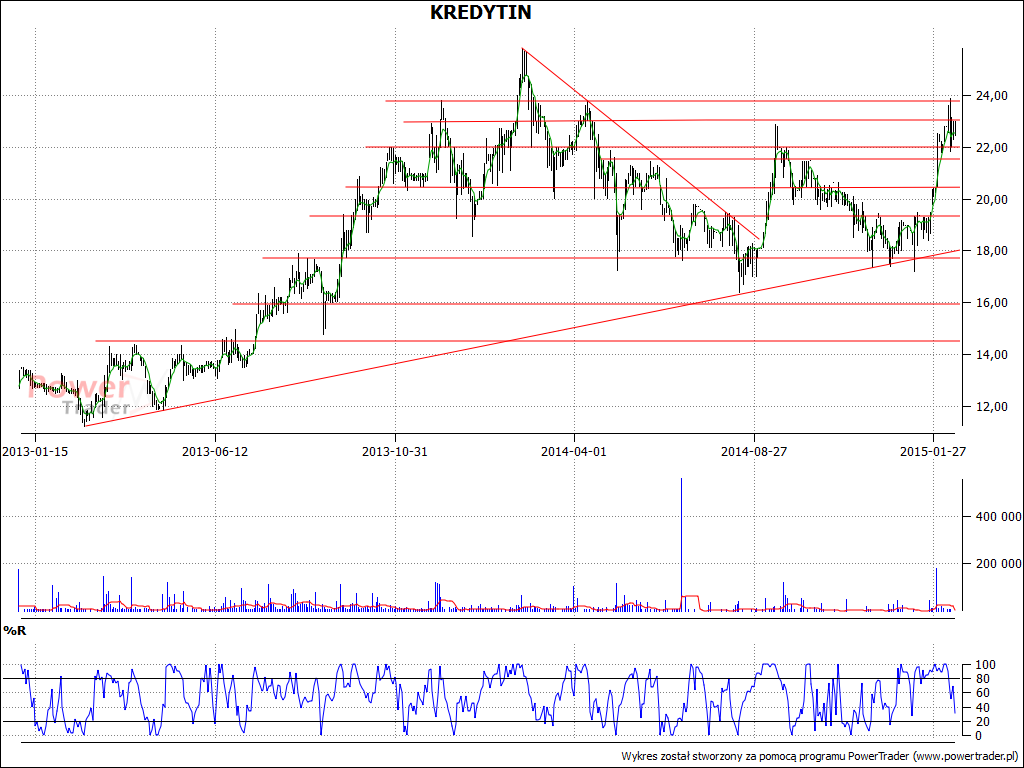Click the PowerTrader credit text in footer
1024x768 pixels.
[x=820, y=756]
